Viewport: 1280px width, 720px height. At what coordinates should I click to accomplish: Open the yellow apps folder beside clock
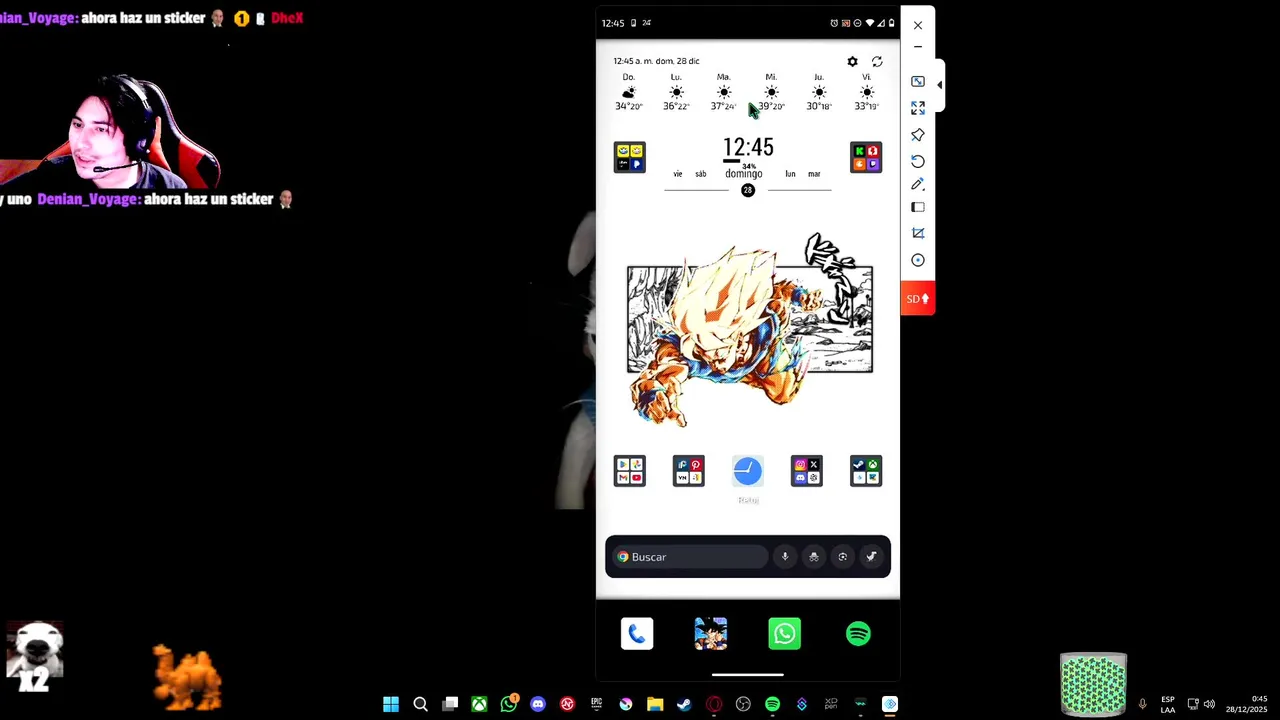coord(630,158)
